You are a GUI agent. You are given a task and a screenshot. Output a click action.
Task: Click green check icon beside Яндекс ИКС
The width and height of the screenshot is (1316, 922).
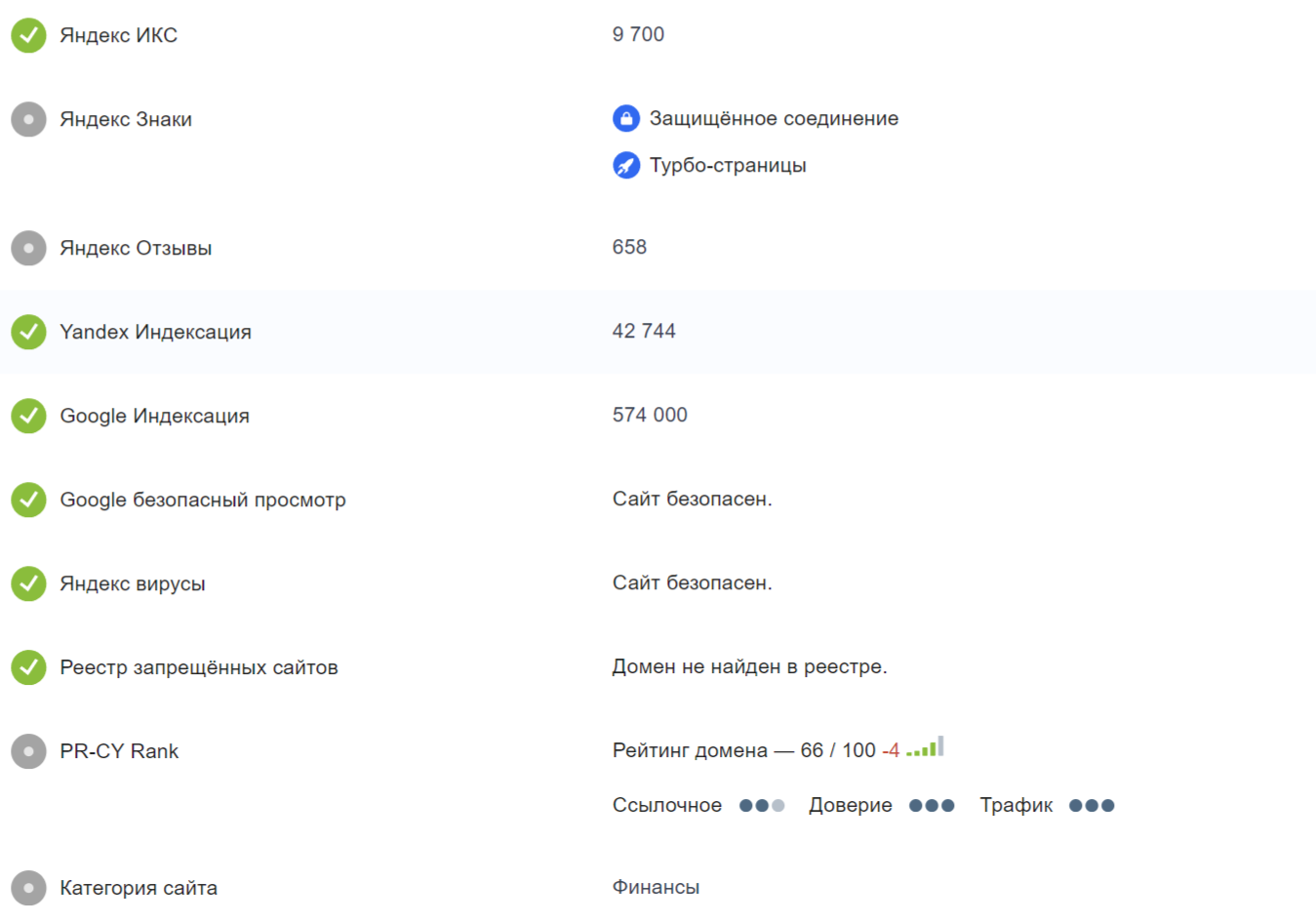pyautogui.click(x=28, y=35)
